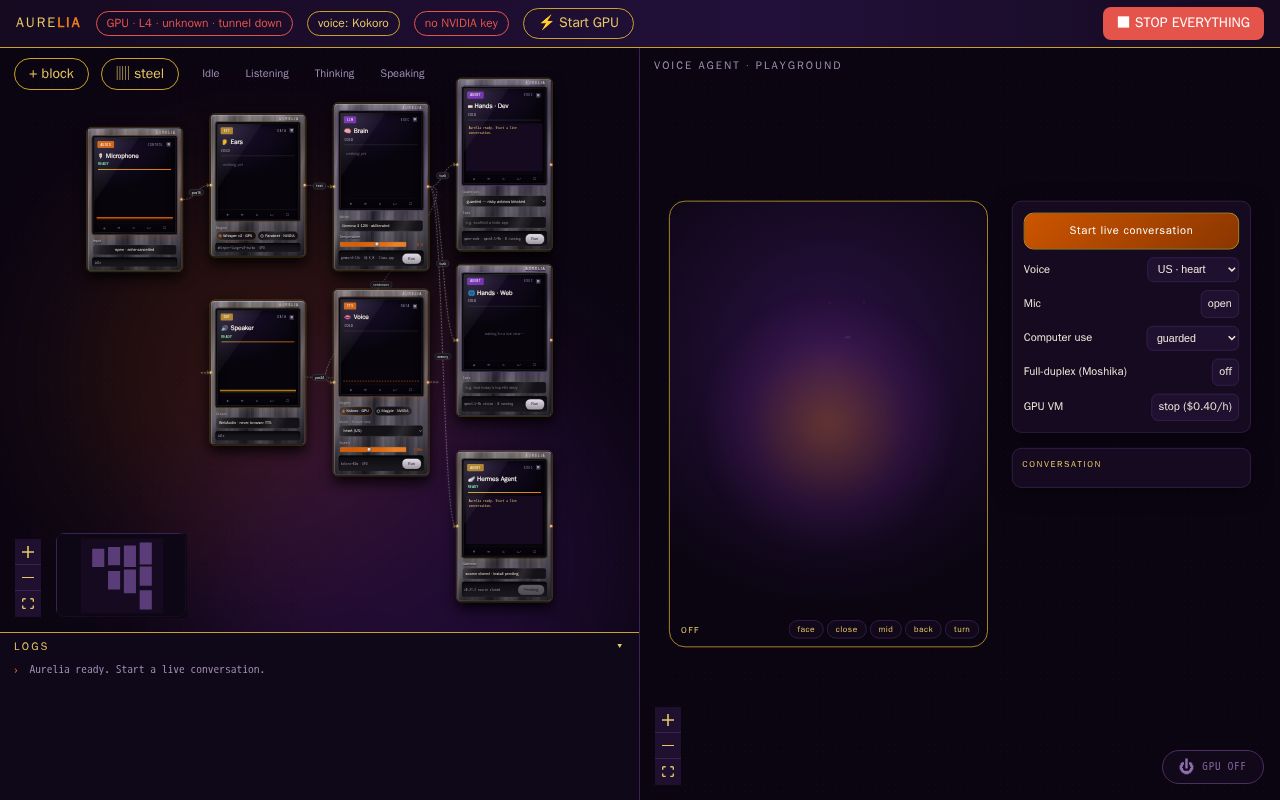
Task: Open Hands · Dev guardrails dropdown
Action: [x=505, y=201]
